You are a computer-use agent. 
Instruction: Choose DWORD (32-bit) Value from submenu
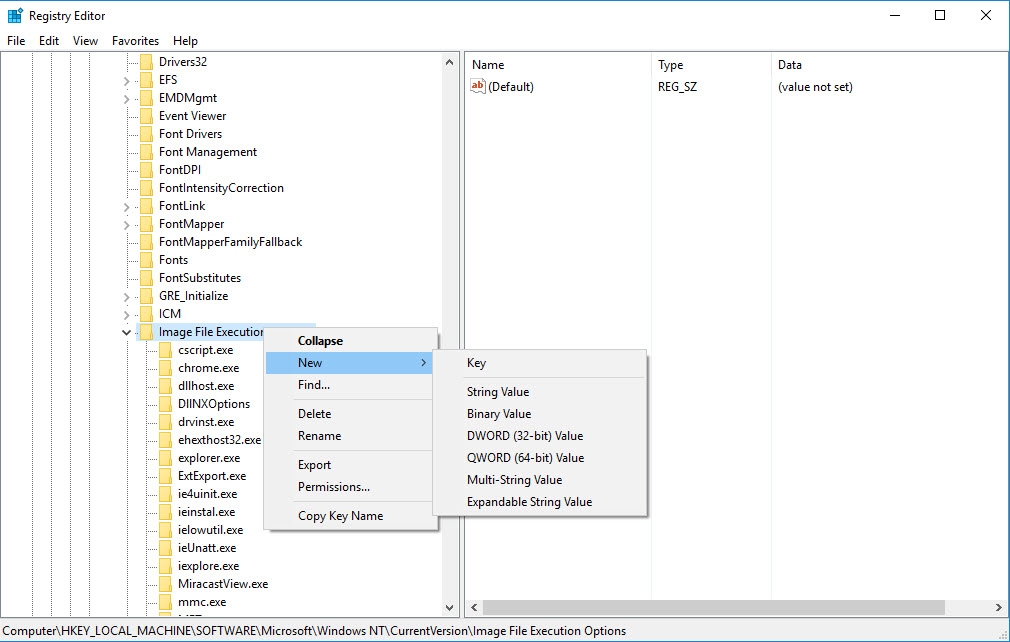(524, 436)
